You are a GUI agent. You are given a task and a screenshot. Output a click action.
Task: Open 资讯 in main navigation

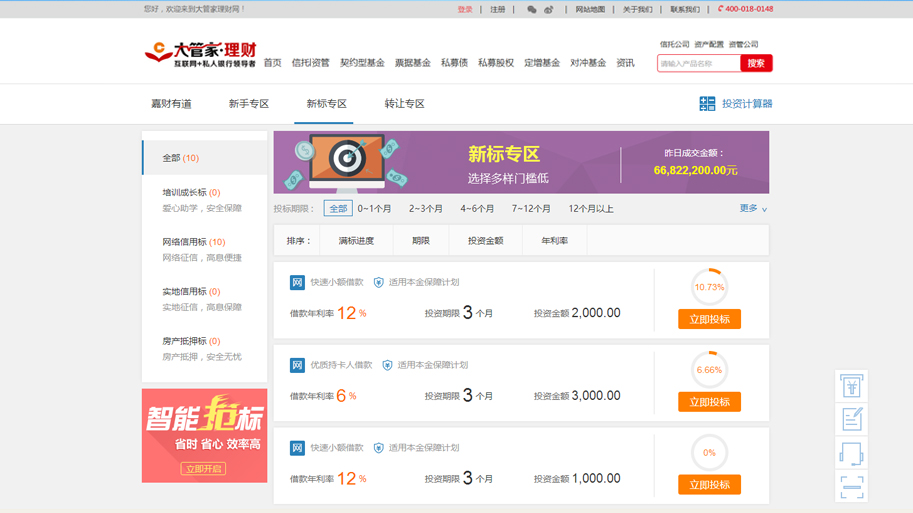[625, 63]
